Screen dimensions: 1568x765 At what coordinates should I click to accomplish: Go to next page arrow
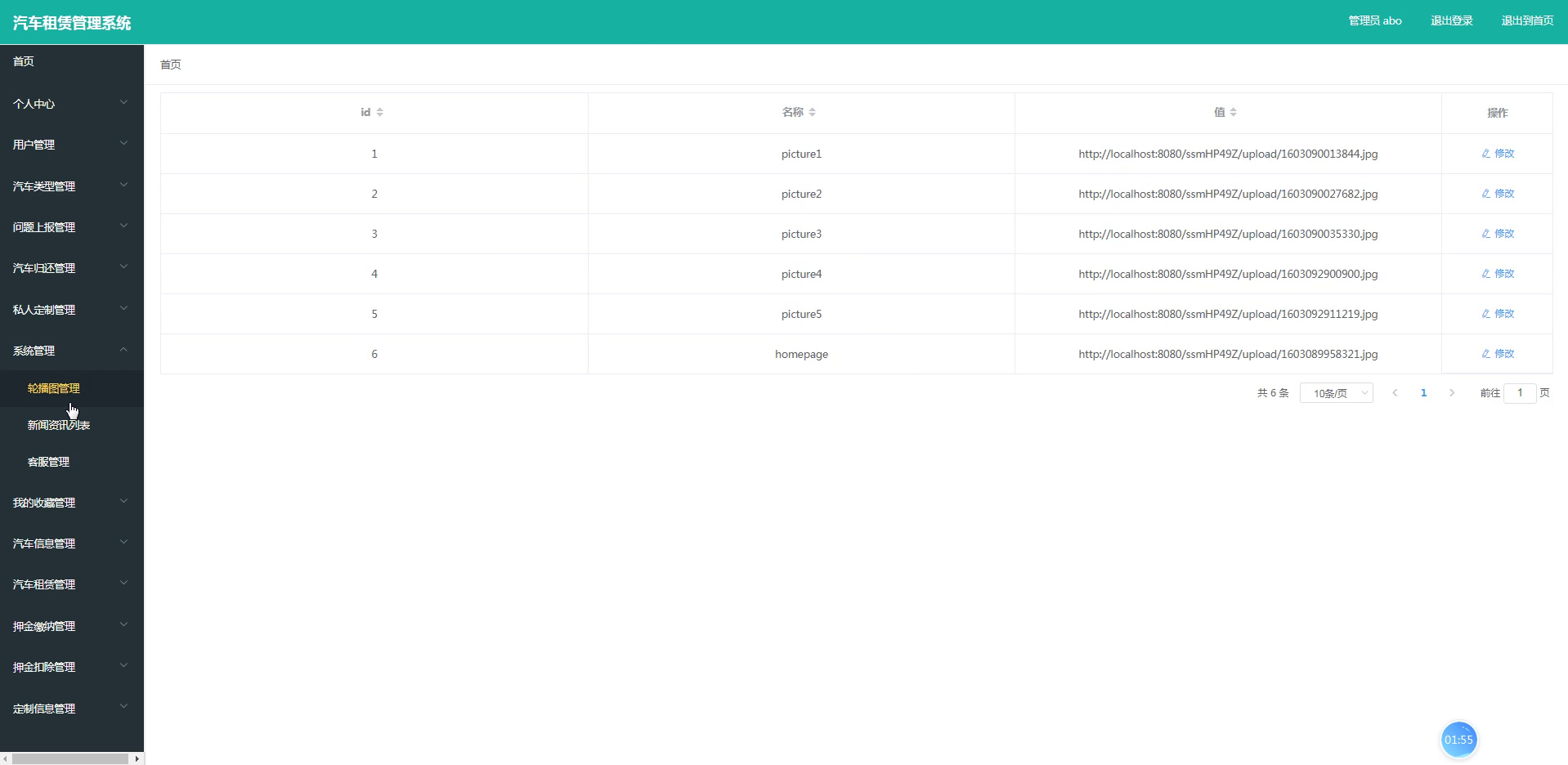click(x=1452, y=393)
